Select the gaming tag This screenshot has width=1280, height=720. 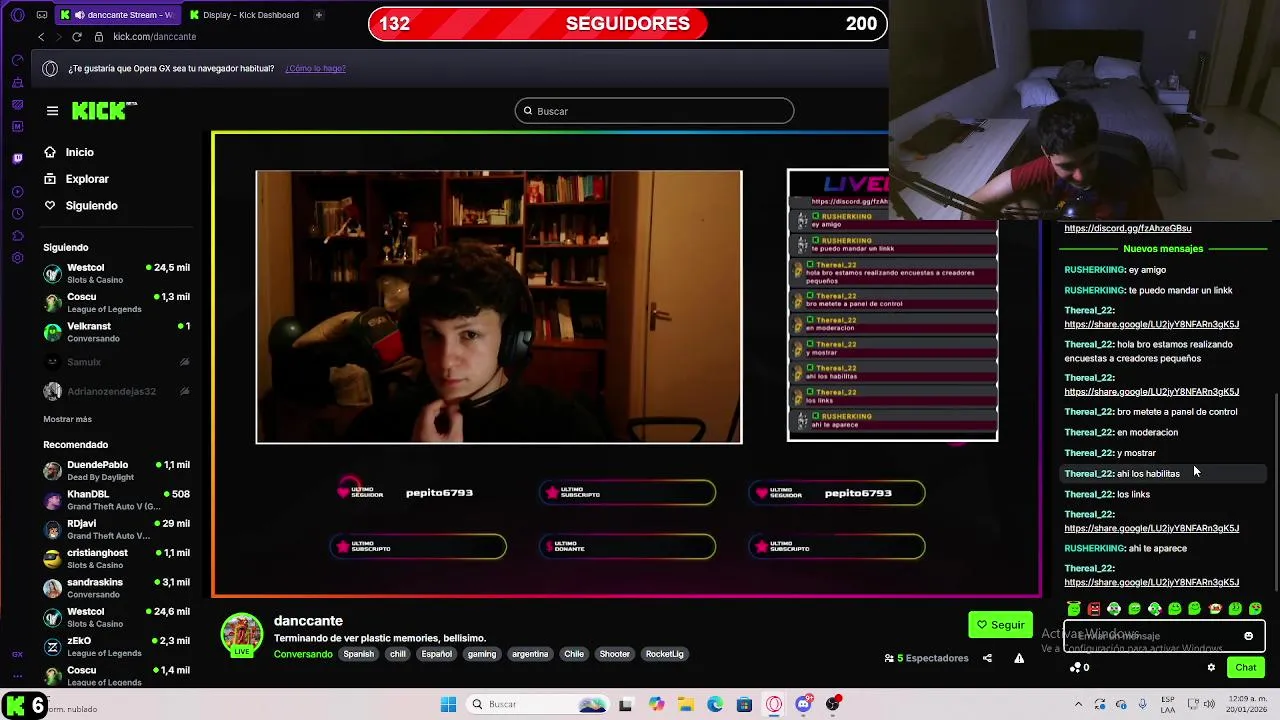tap(481, 654)
